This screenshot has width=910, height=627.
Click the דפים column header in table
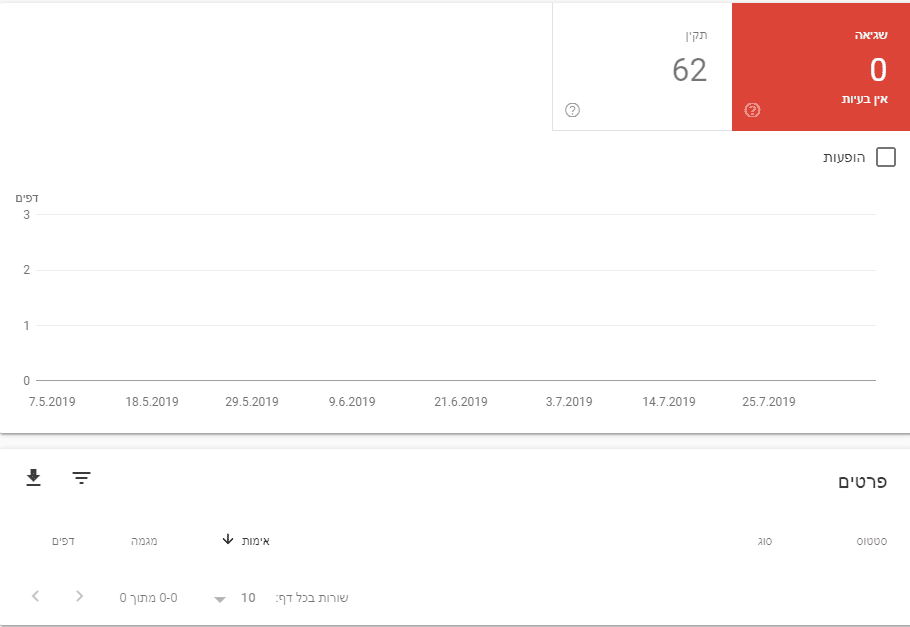tap(63, 541)
